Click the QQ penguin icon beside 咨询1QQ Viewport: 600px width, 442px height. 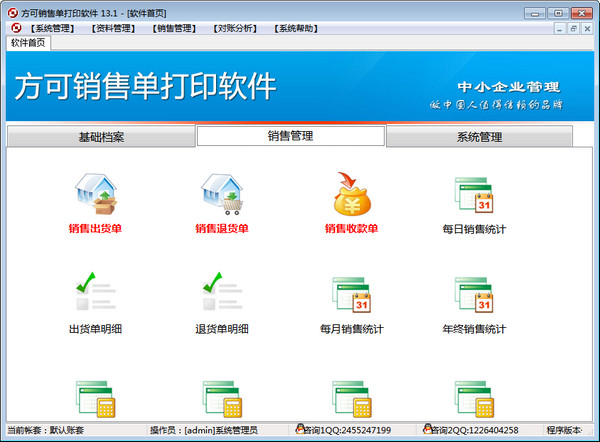click(300, 429)
